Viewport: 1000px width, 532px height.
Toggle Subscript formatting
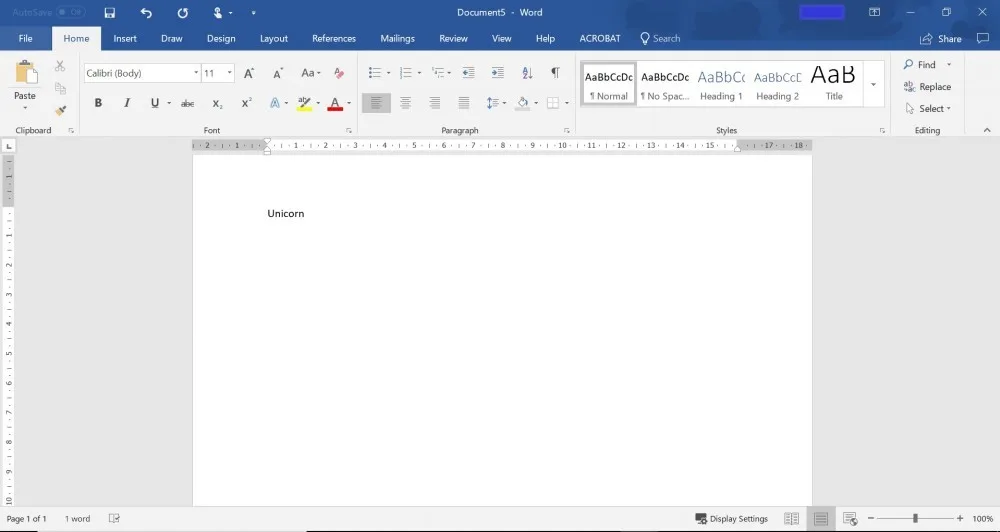point(217,103)
